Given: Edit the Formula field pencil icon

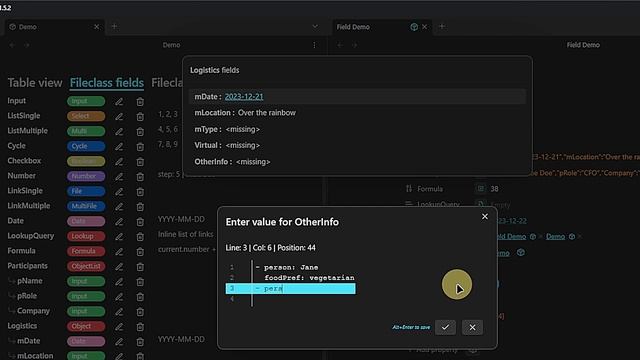Looking at the screenshot, I should (x=119, y=252).
